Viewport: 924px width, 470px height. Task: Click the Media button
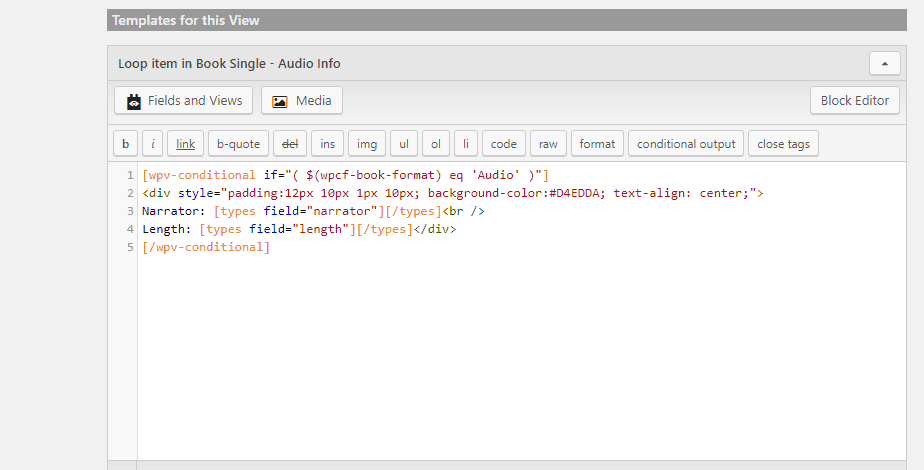click(x=302, y=101)
